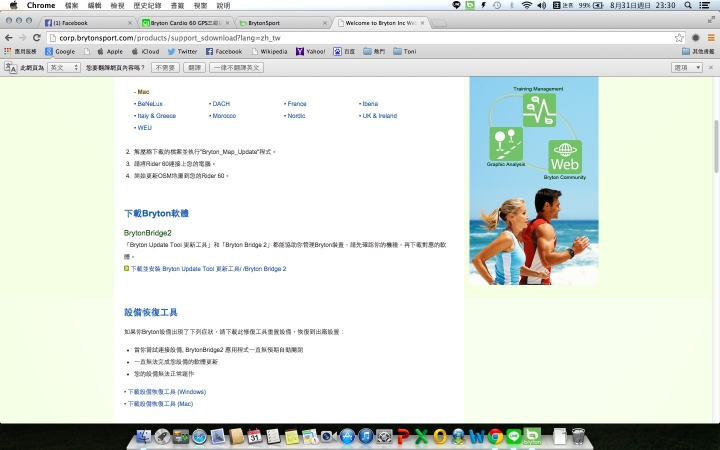Open Safari from the Dock
The width and height of the screenshot is (720, 450).
point(199,436)
